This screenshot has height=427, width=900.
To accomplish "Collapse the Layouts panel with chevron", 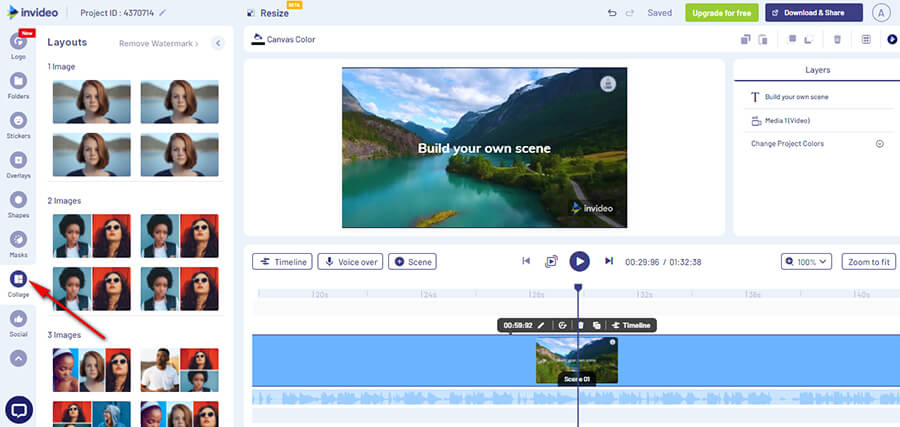I will pos(218,43).
